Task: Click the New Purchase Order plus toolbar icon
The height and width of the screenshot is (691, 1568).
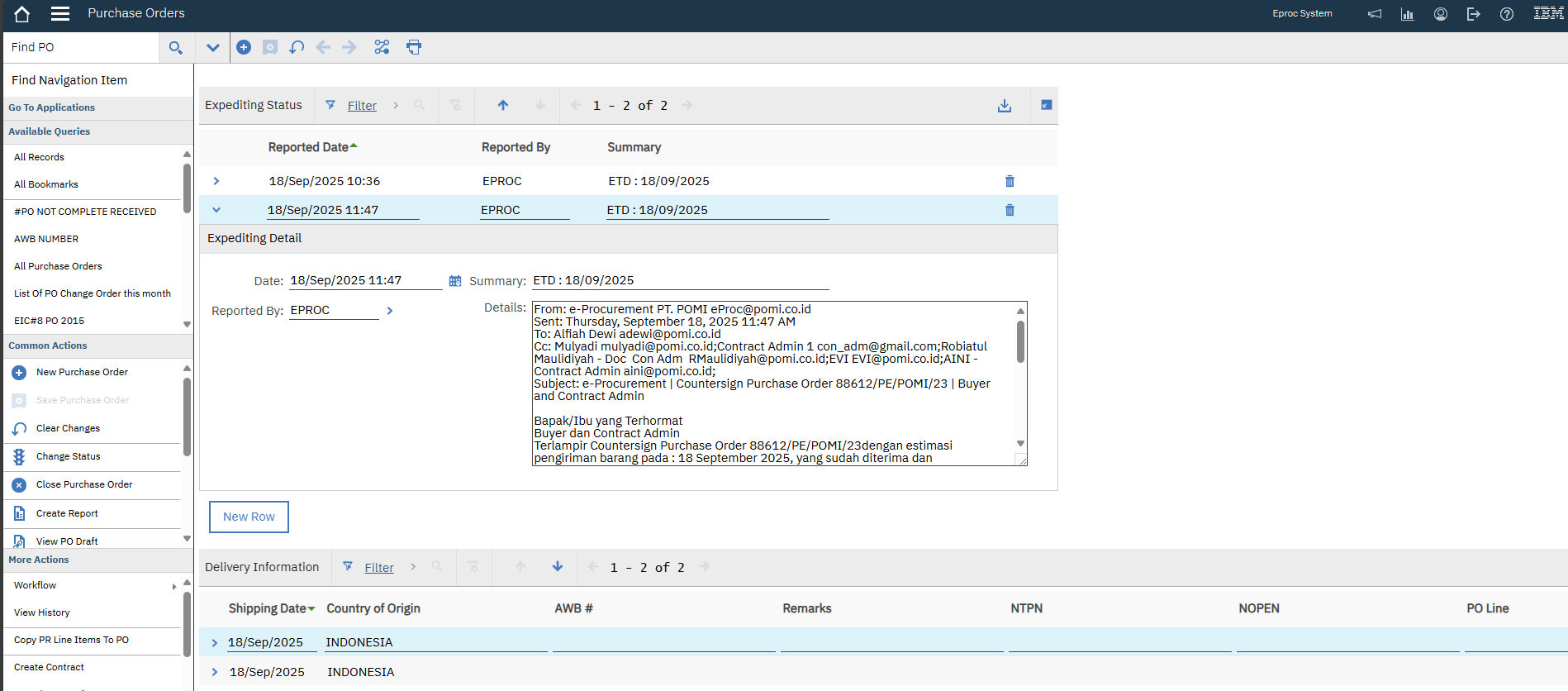Action: point(244,47)
